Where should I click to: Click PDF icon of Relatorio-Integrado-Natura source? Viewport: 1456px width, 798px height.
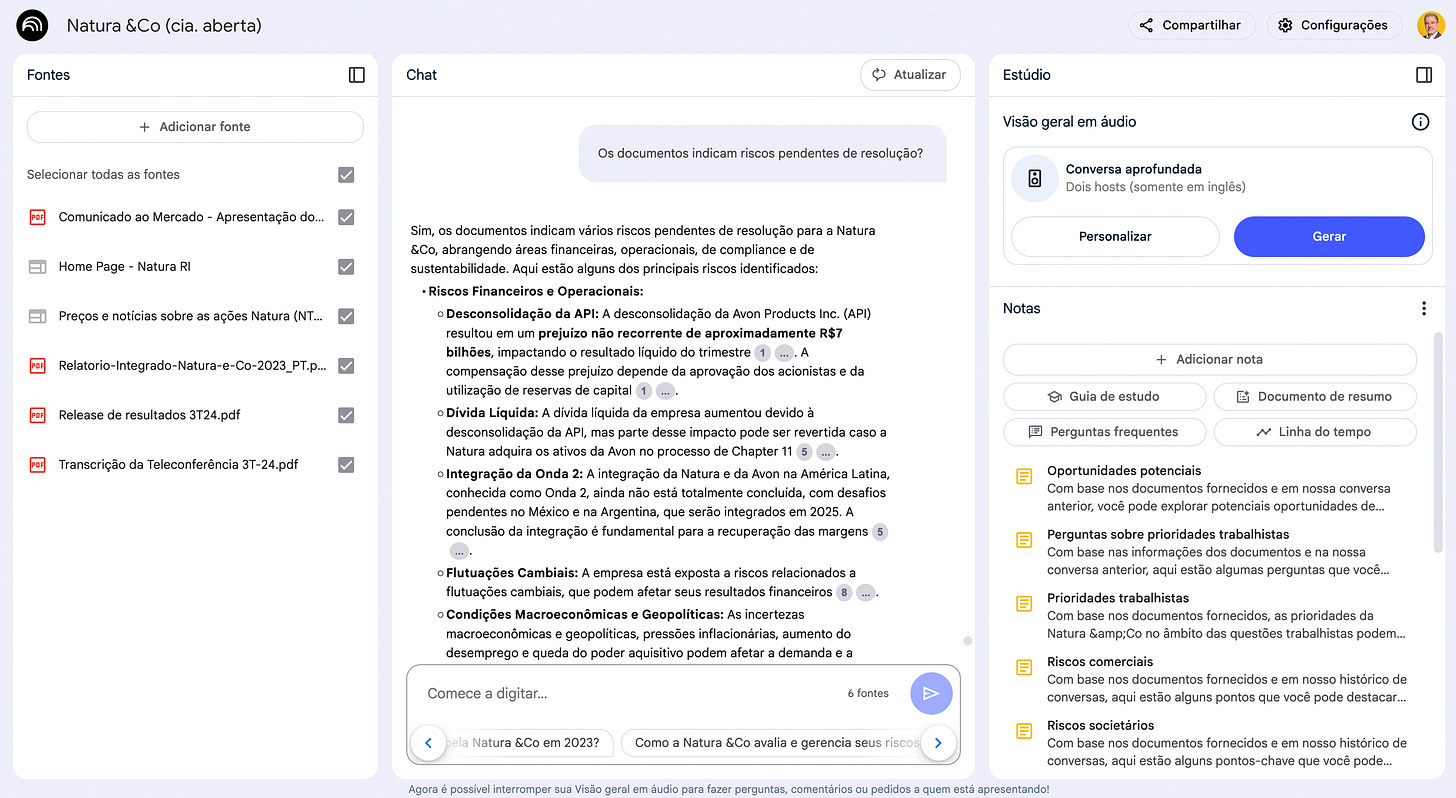click(37, 366)
